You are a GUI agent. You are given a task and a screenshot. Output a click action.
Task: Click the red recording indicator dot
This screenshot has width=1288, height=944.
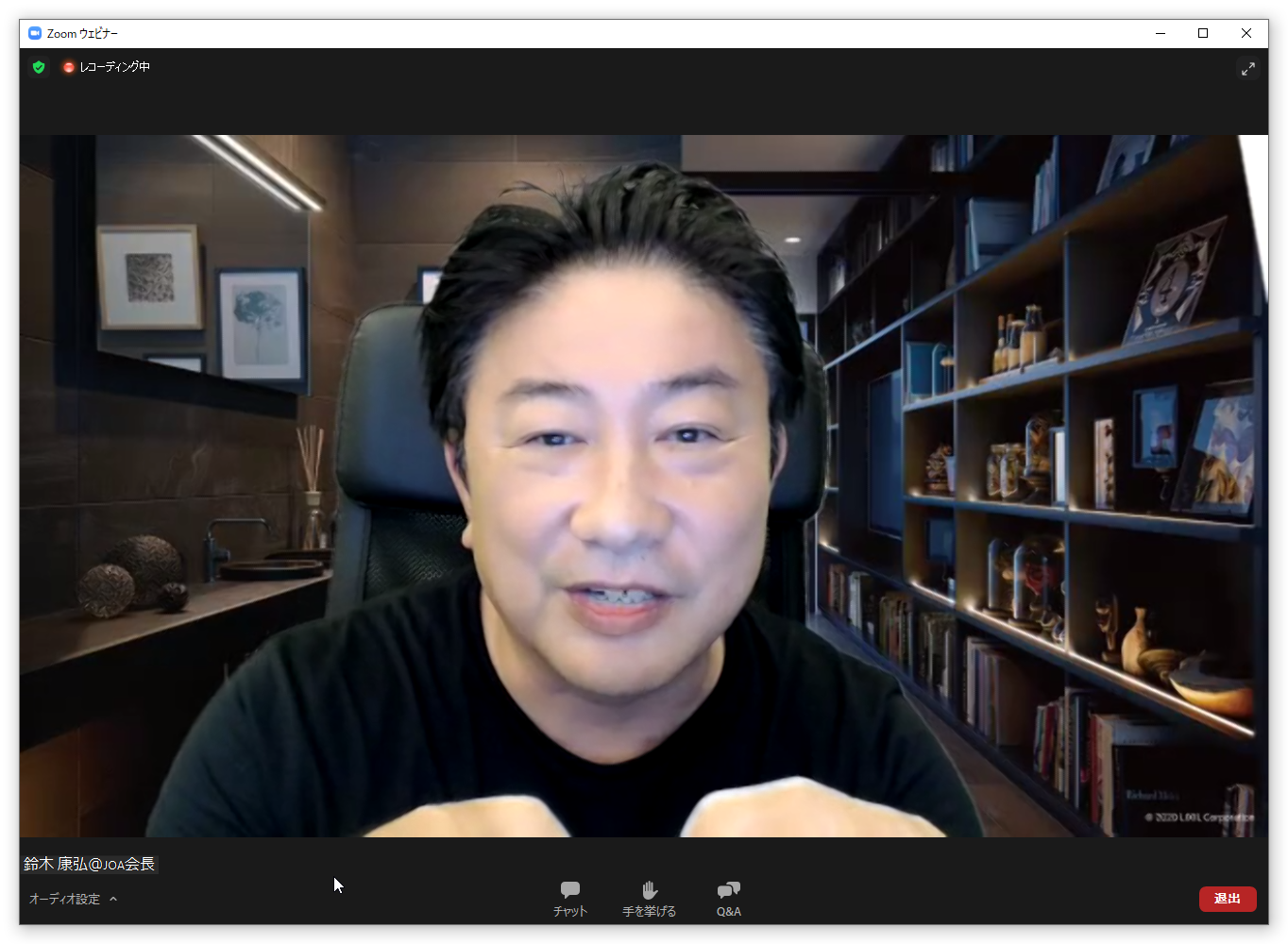tap(68, 67)
